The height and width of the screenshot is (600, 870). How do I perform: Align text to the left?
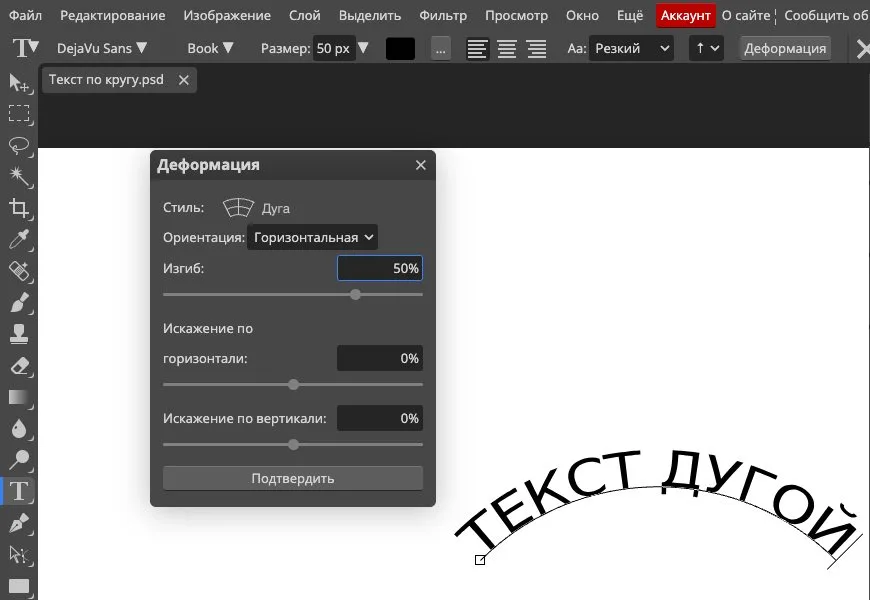point(477,49)
